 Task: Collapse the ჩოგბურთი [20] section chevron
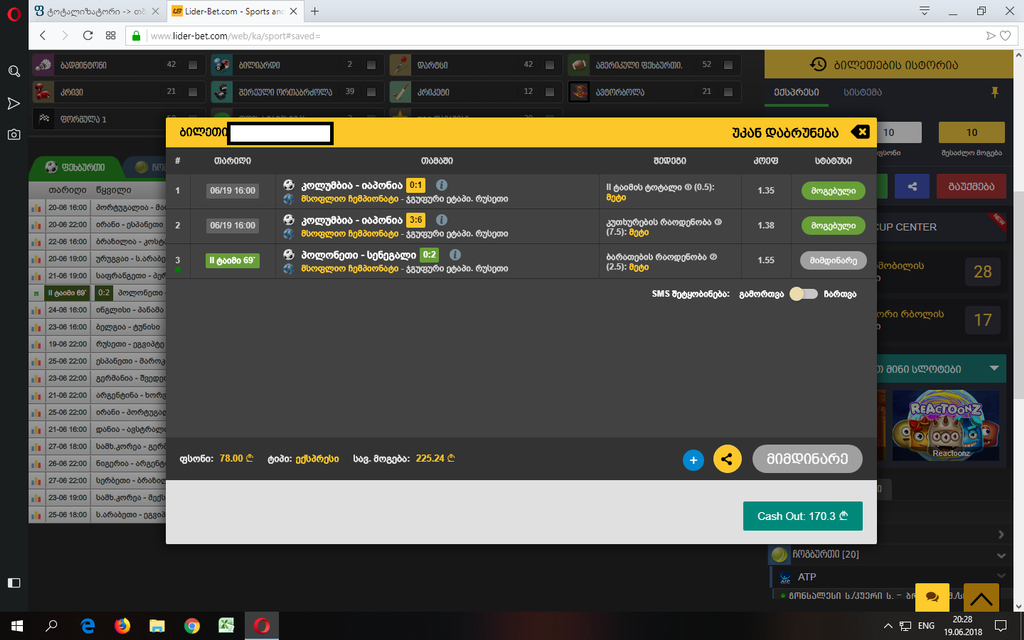click(1001, 556)
